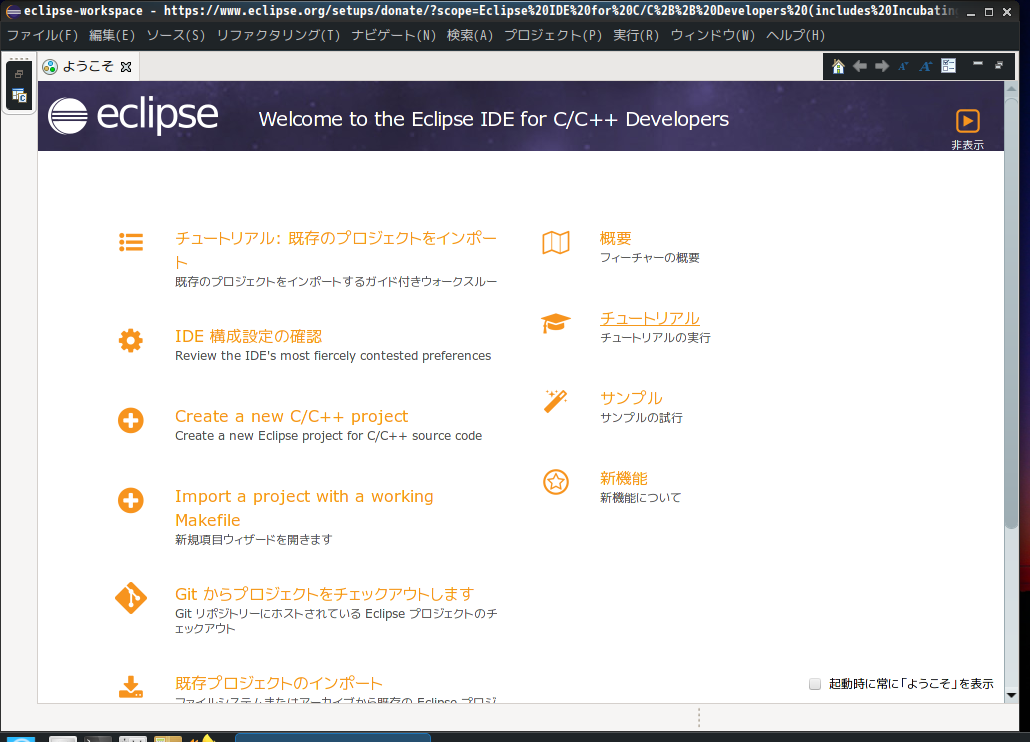Click the Welcome page vertical scrollbar thumb

point(1011,312)
